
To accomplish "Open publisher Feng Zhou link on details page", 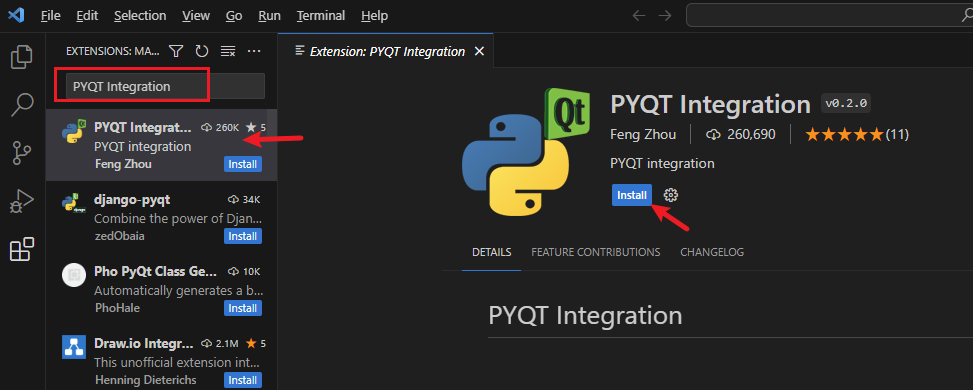I will (x=643, y=134).
